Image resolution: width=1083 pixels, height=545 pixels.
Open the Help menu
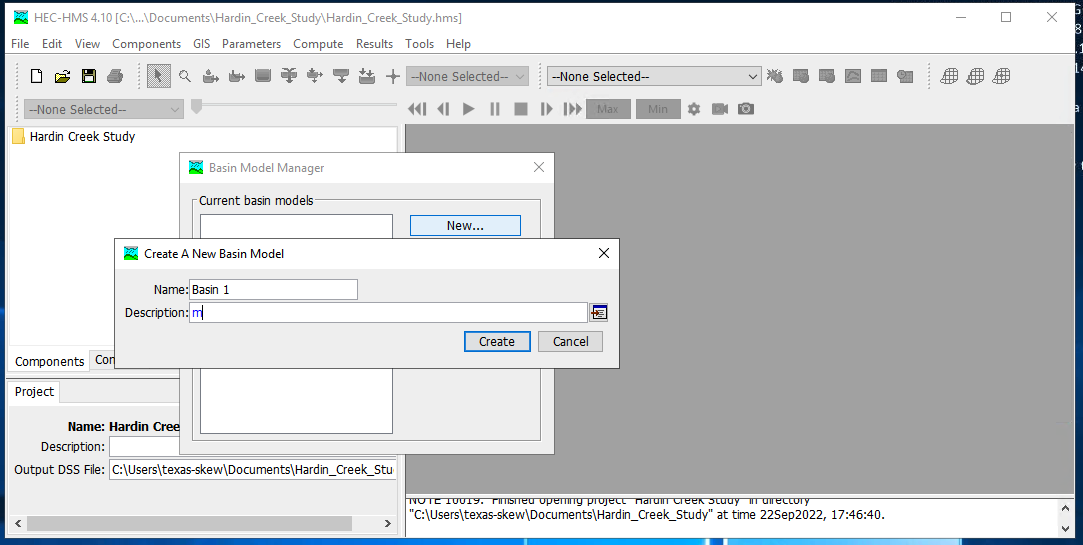(458, 44)
